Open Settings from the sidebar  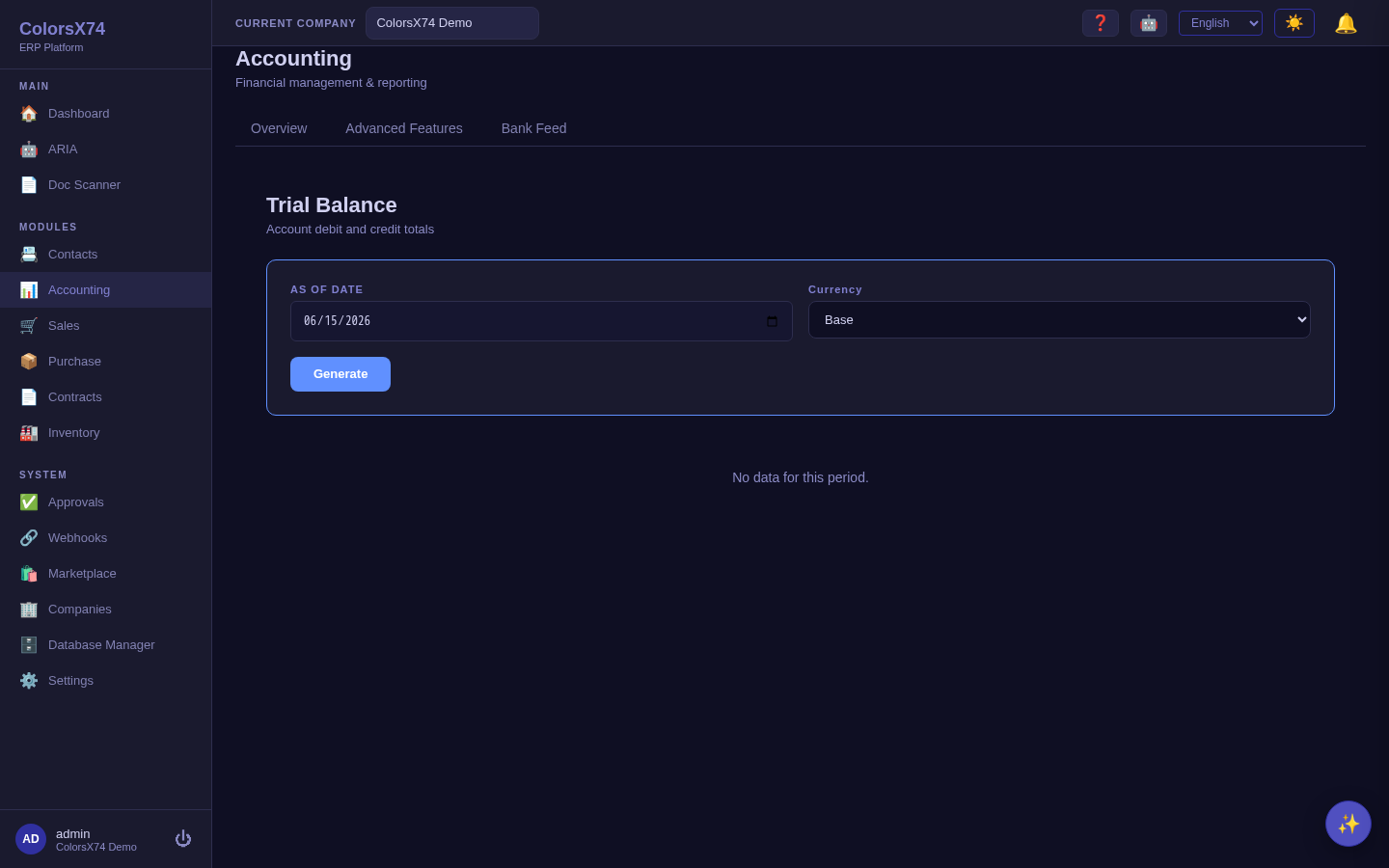(105, 681)
